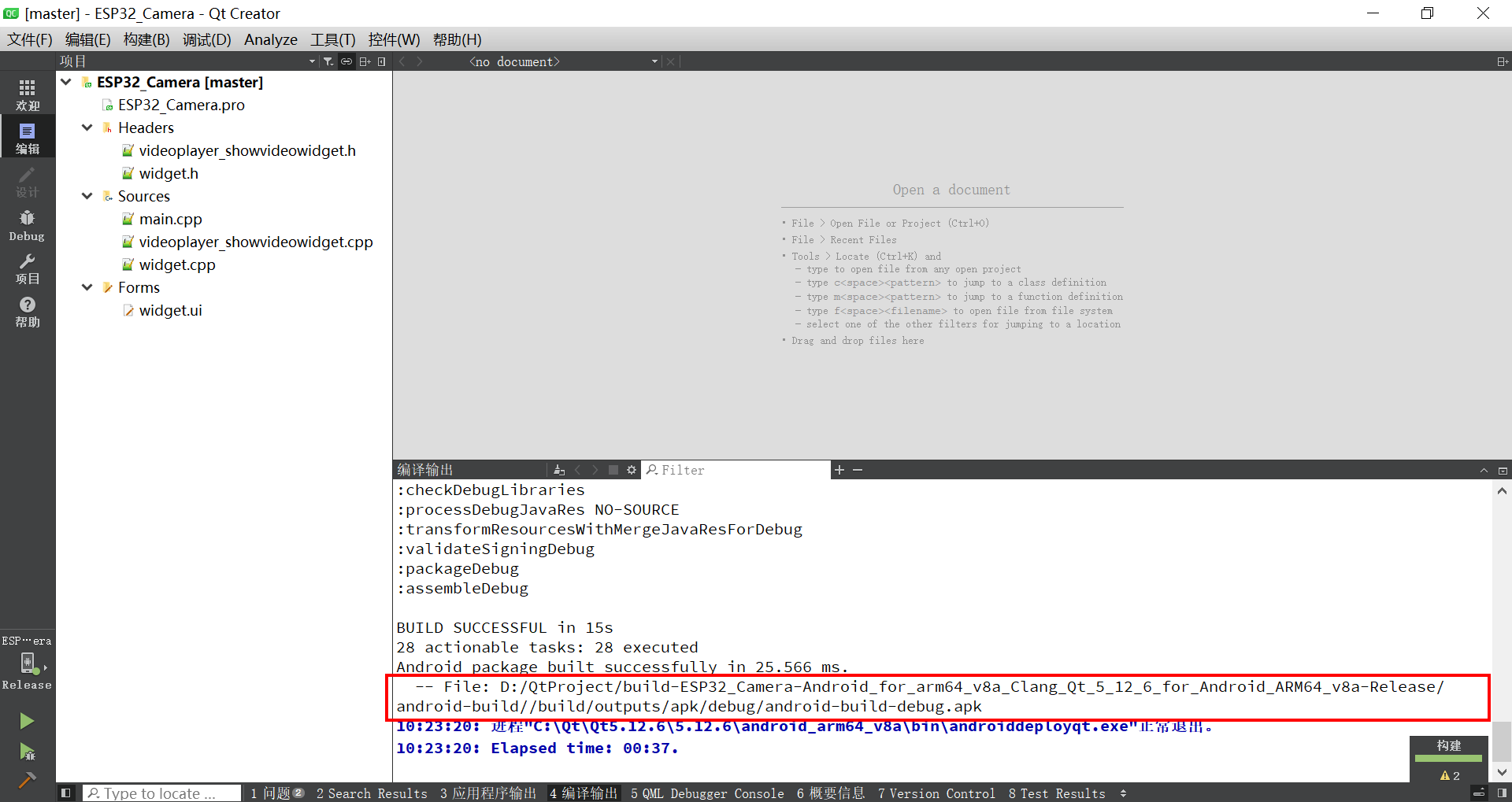Collapse the Sources folder
This screenshot has width=1512, height=802.
[87, 196]
